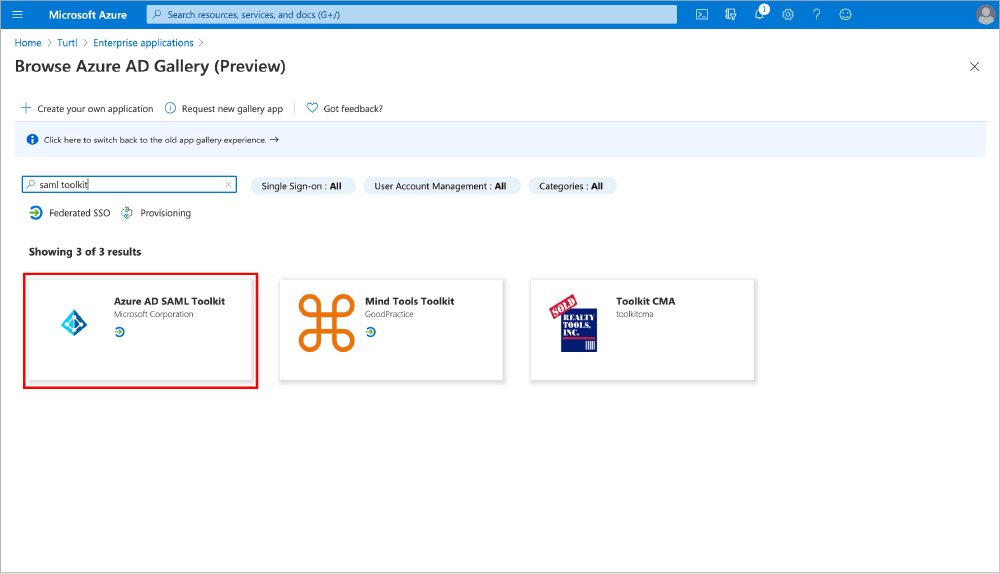1000x574 pixels.
Task: Expand the User Account Management filter
Action: click(x=440, y=186)
